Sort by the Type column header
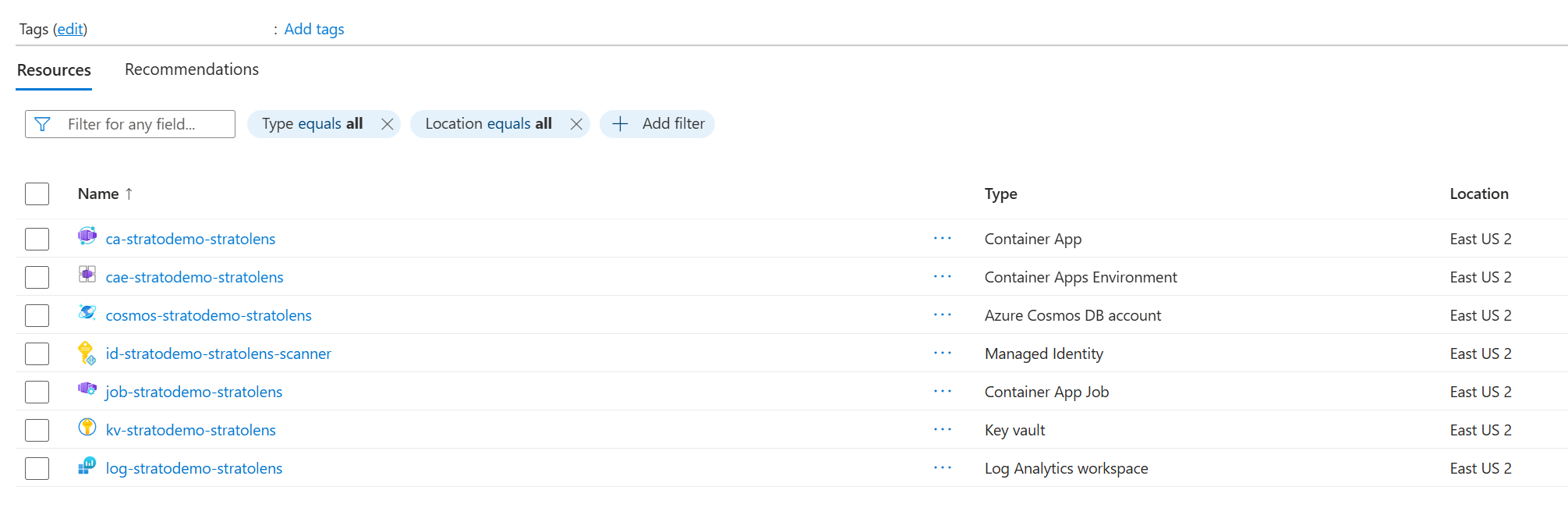This screenshot has height=515, width=1568. click(x=1000, y=194)
